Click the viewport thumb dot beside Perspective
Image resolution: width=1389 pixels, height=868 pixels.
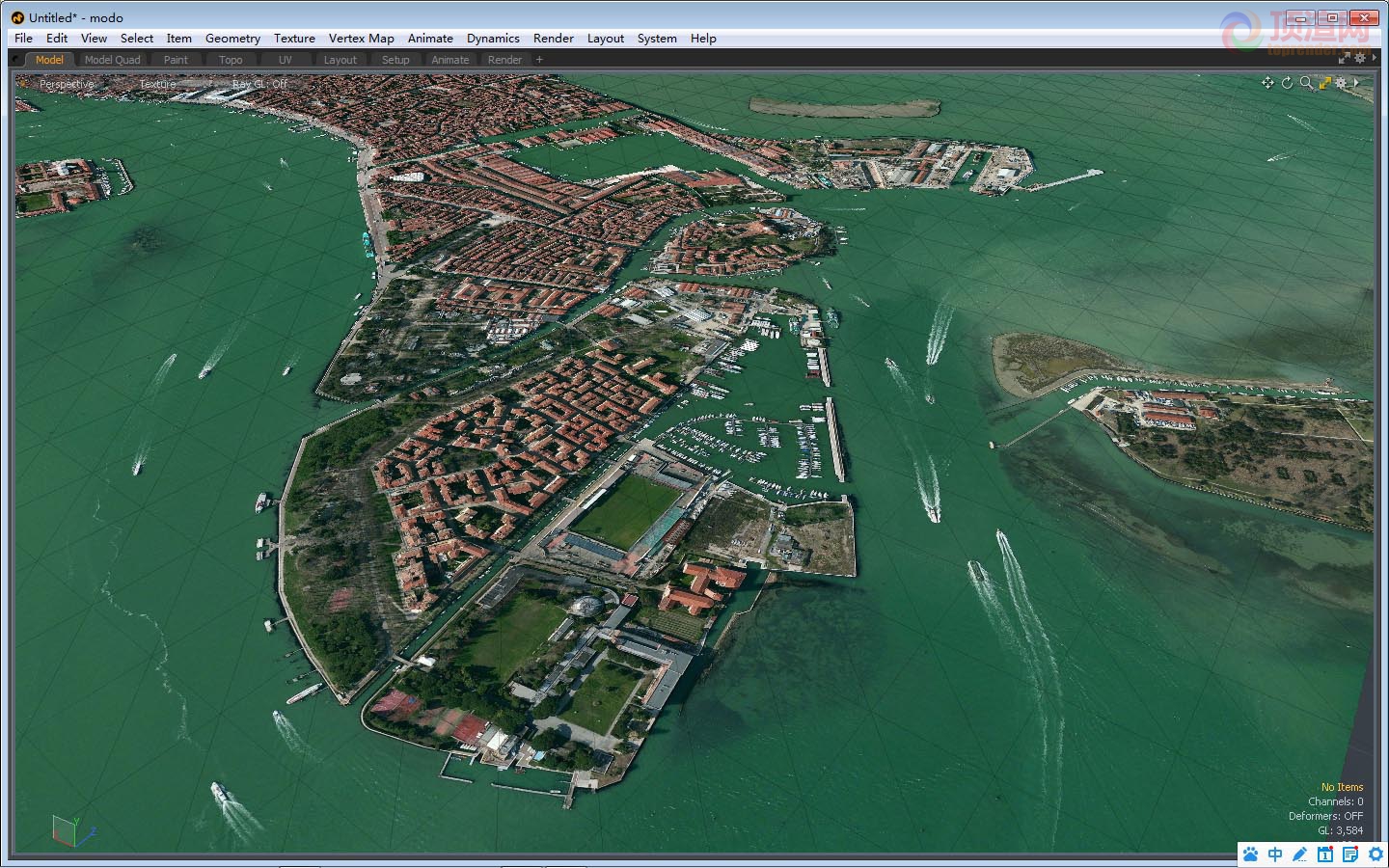(x=24, y=84)
